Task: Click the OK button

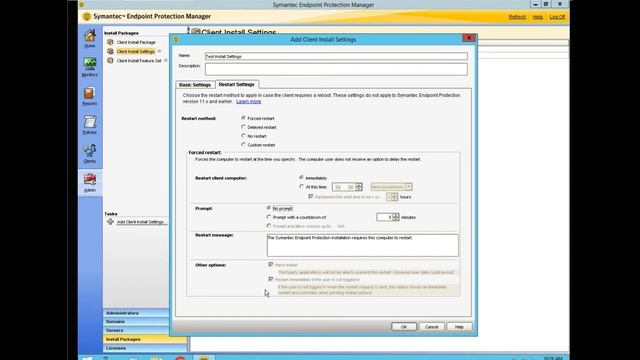Action: (x=404, y=327)
